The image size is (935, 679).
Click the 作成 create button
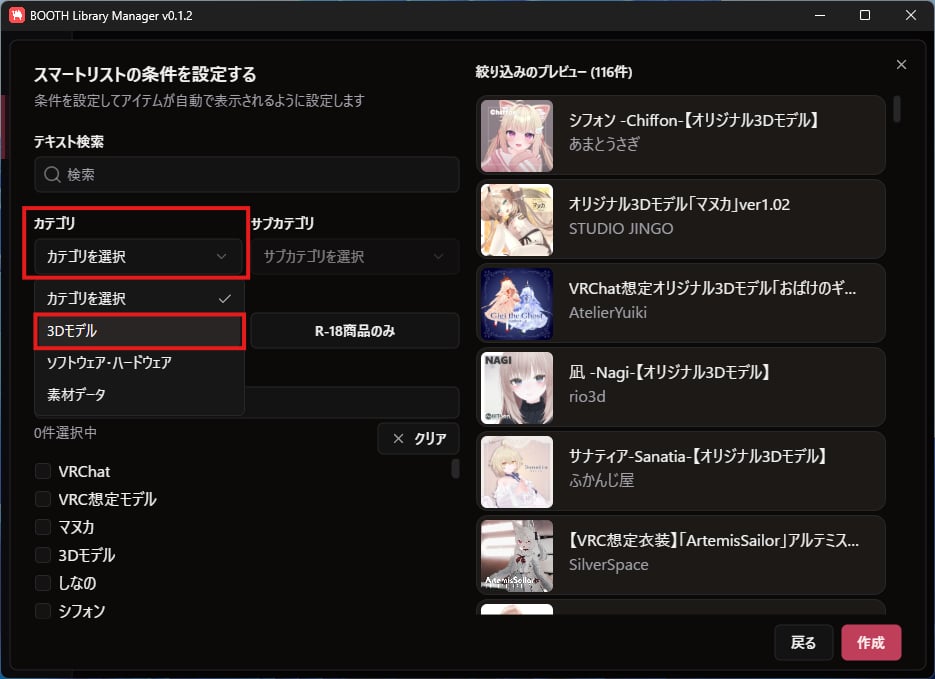point(871,643)
